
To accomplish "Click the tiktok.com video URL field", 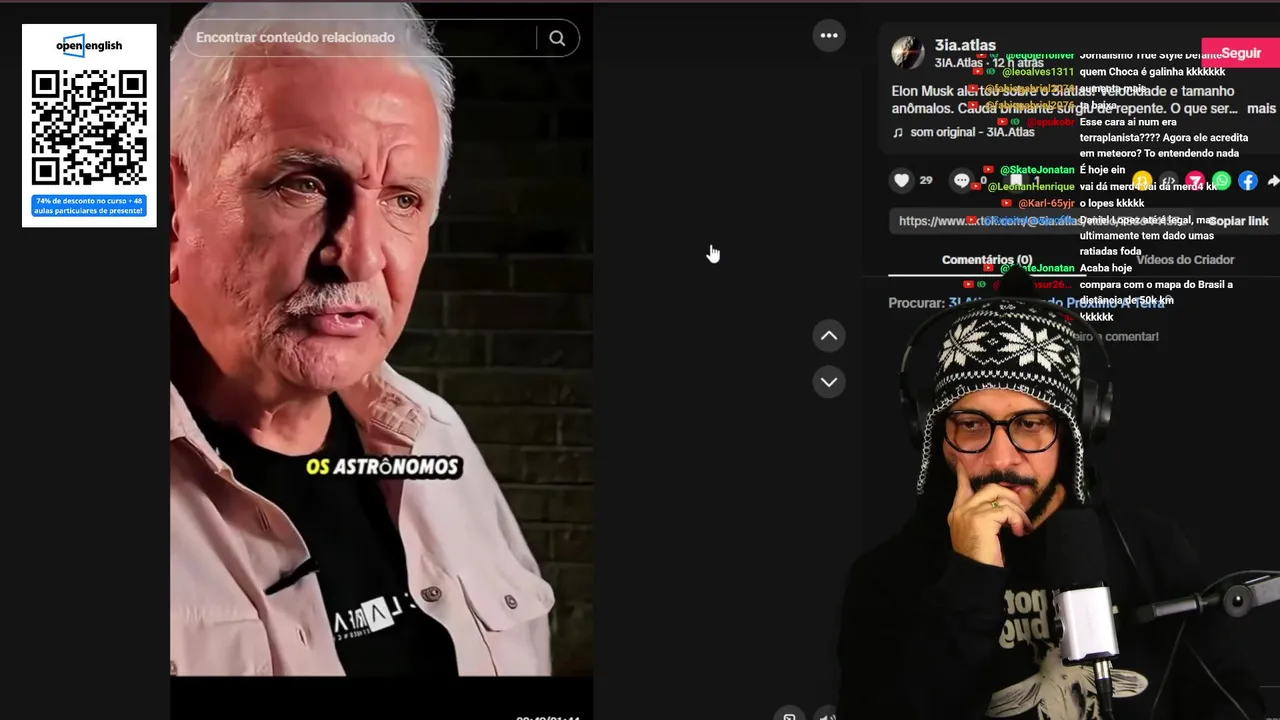I will (1043, 221).
